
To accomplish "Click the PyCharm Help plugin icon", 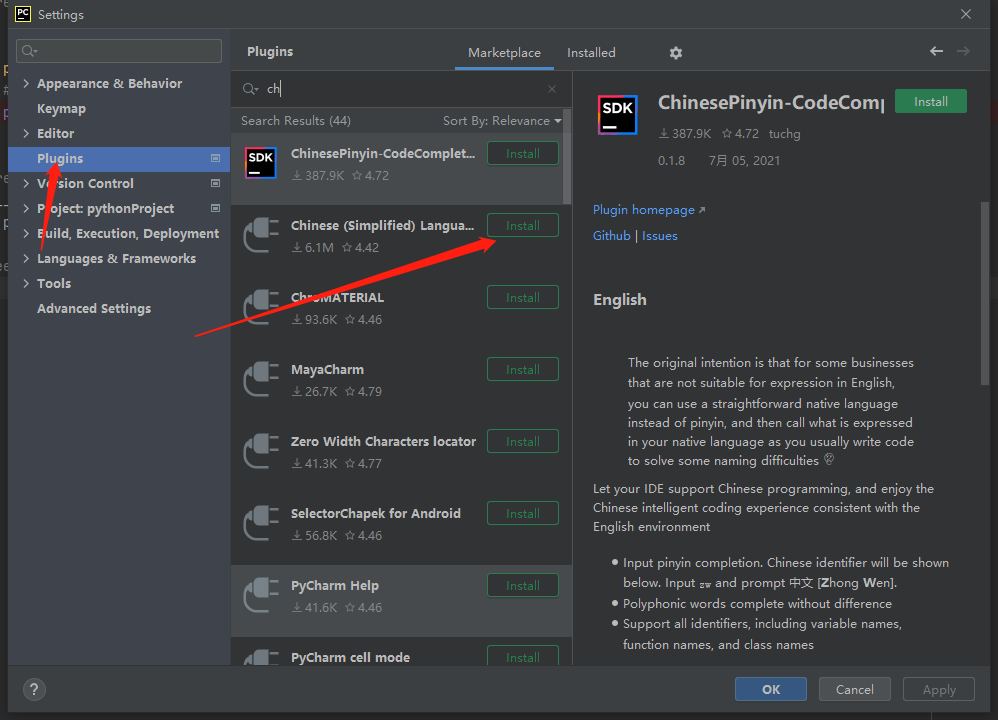I will point(261,595).
